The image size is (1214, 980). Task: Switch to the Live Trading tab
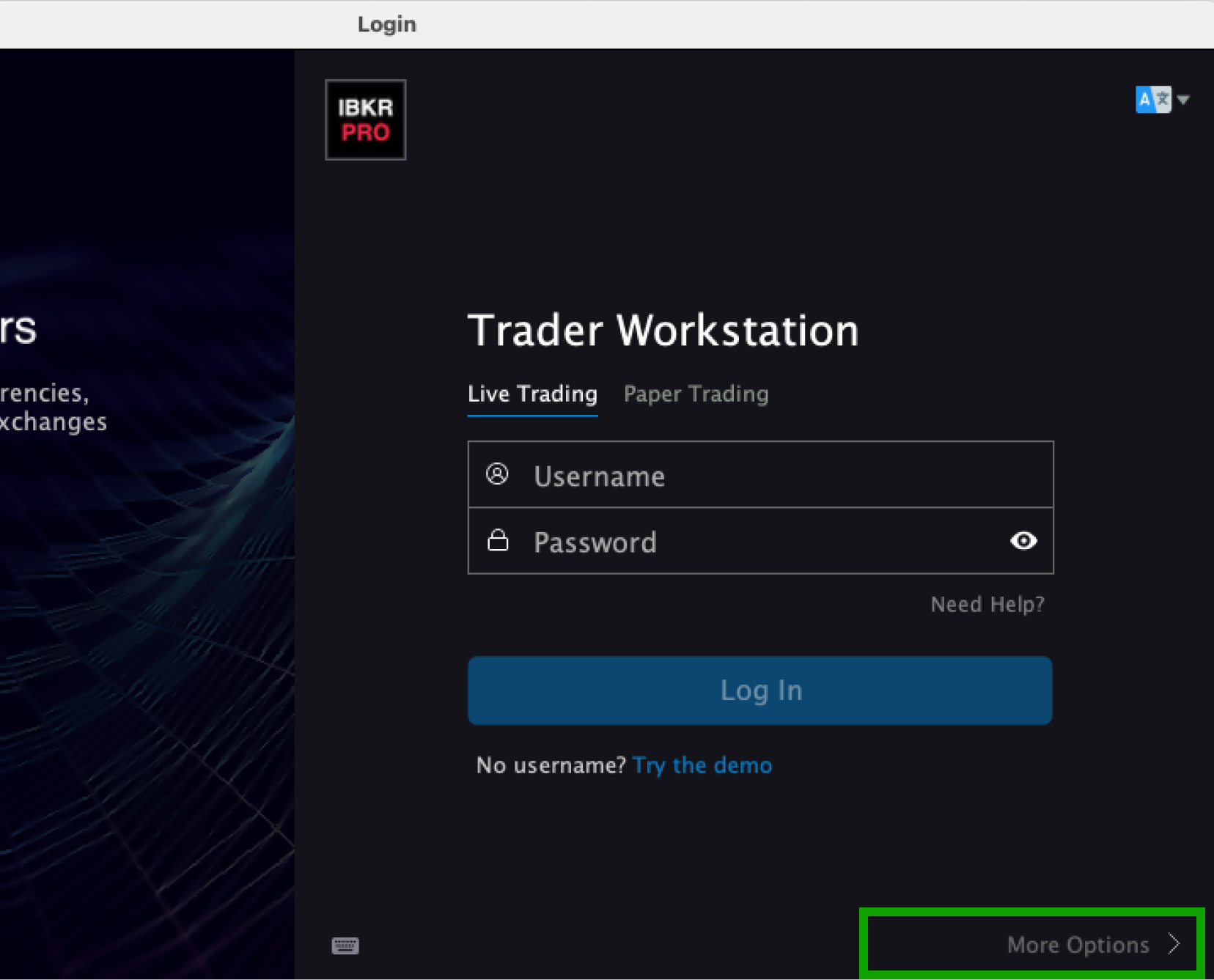point(532,394)
